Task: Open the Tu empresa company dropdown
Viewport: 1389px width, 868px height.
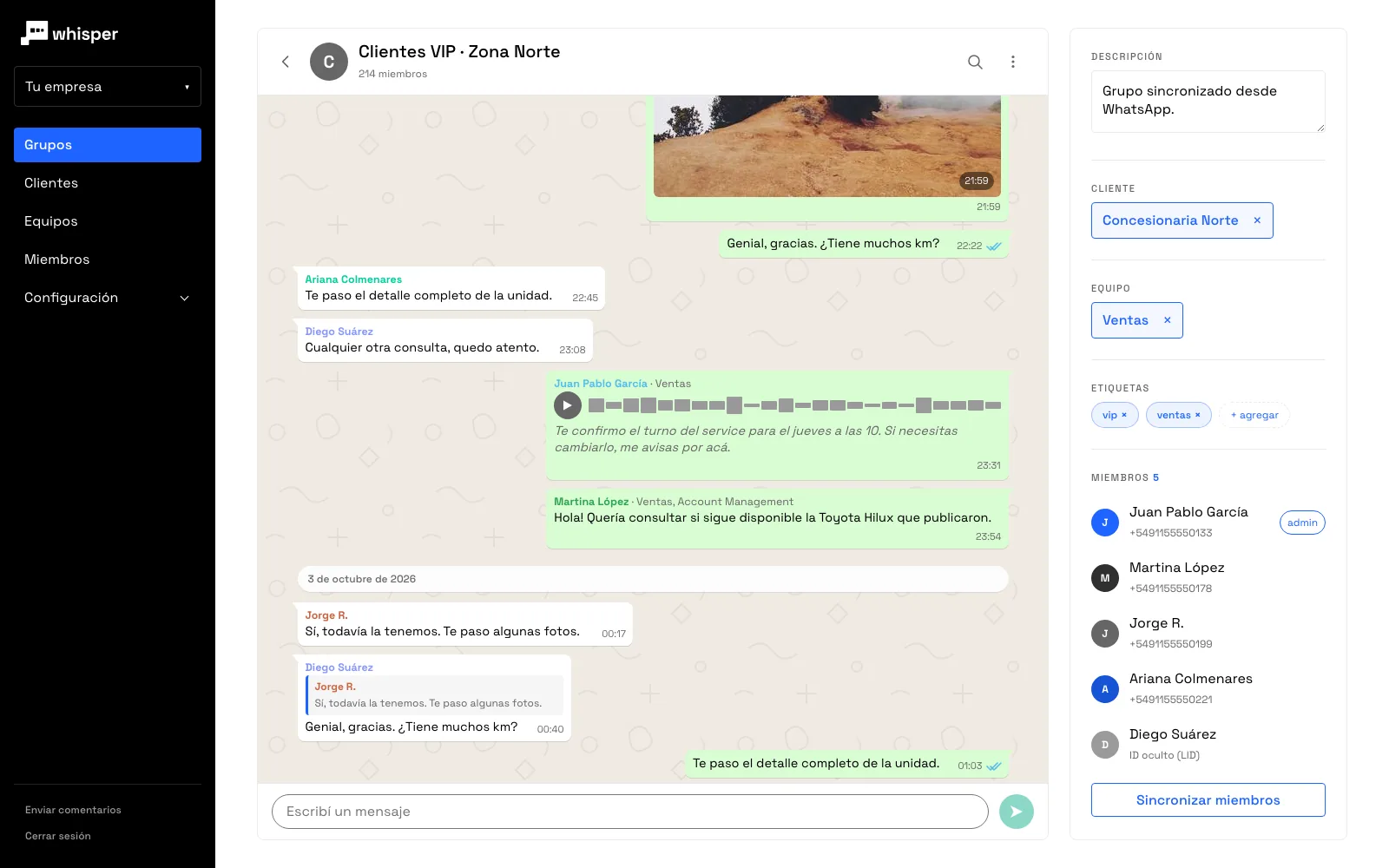Action: point(108,87)
